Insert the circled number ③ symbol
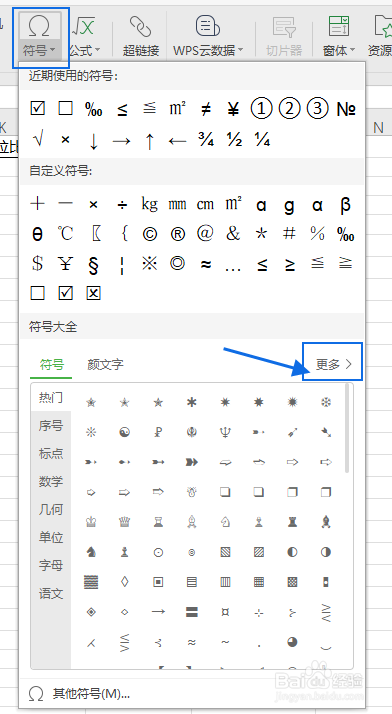The width and height of the screenshot is (392, 714). (x=317, y=109)
